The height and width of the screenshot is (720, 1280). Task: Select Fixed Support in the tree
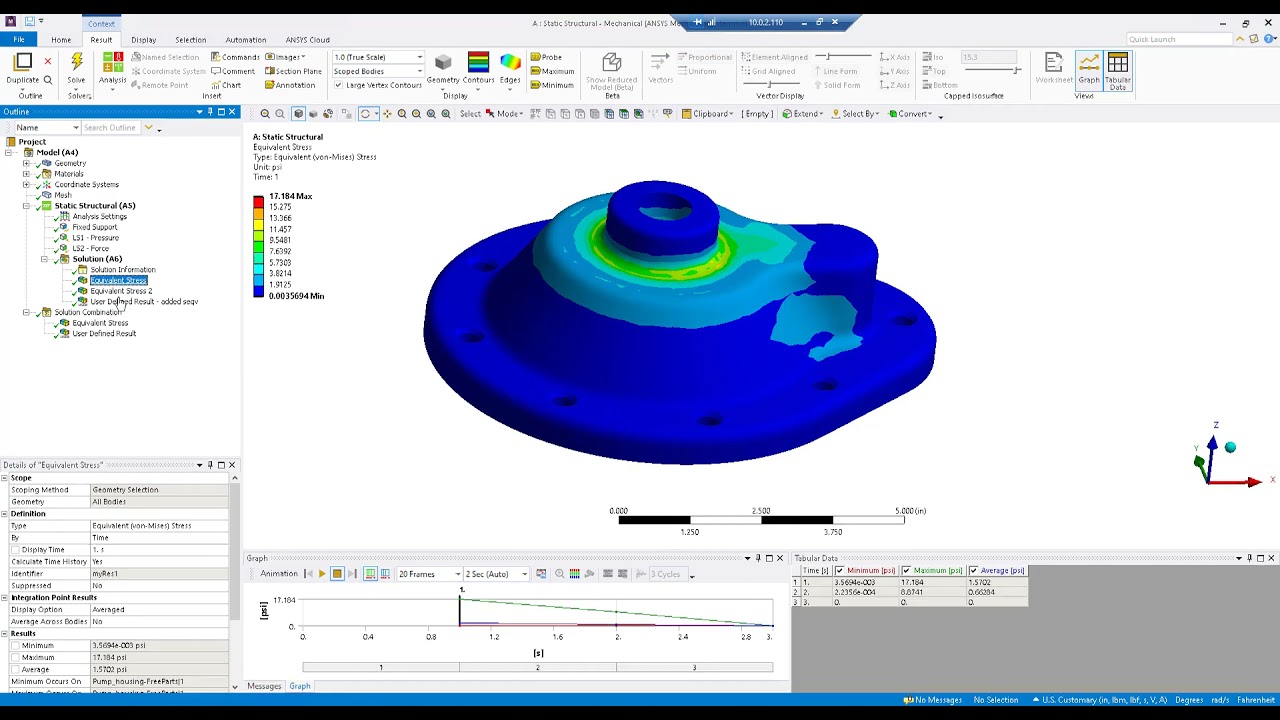94,227
